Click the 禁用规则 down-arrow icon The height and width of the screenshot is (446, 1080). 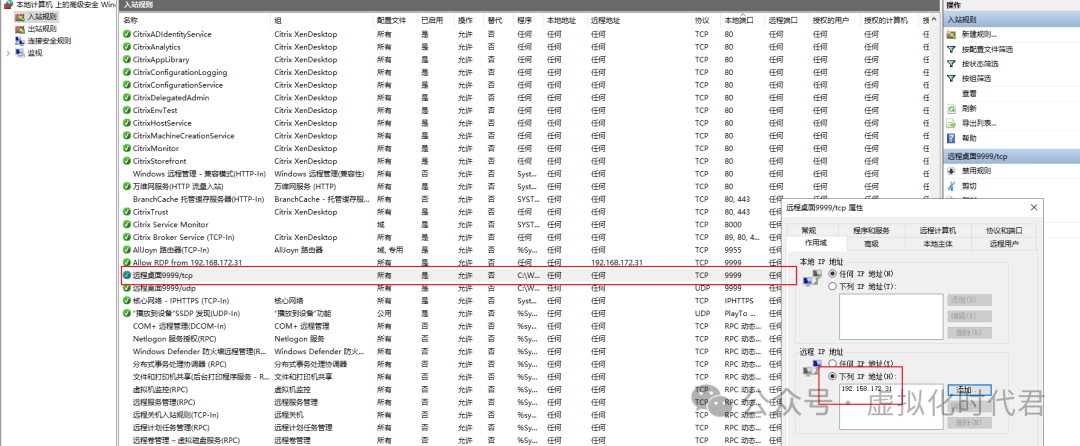951,171
